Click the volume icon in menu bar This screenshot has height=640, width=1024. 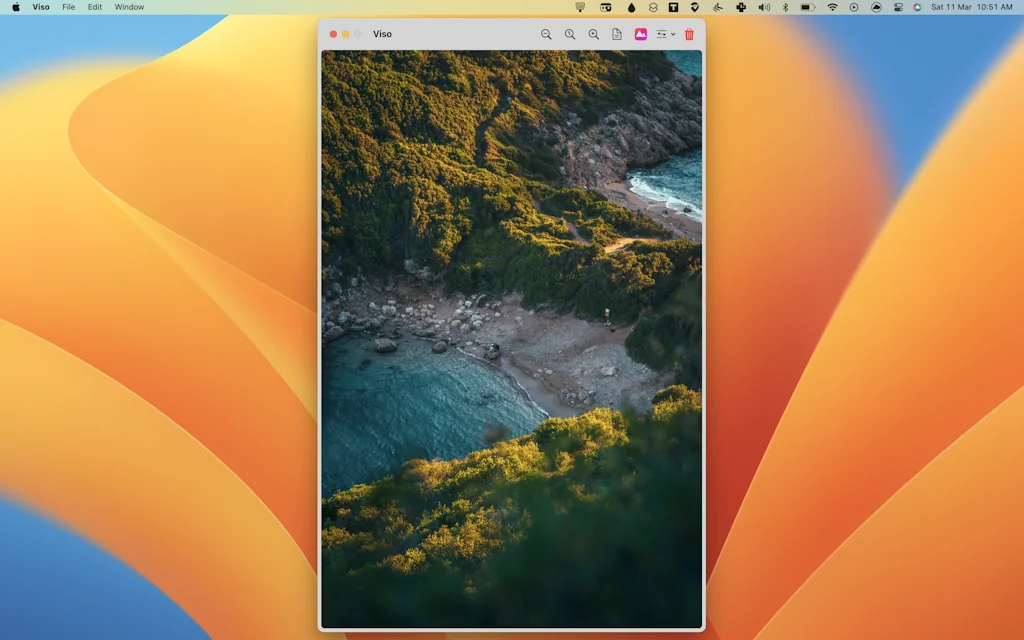(x=764, y=7)
